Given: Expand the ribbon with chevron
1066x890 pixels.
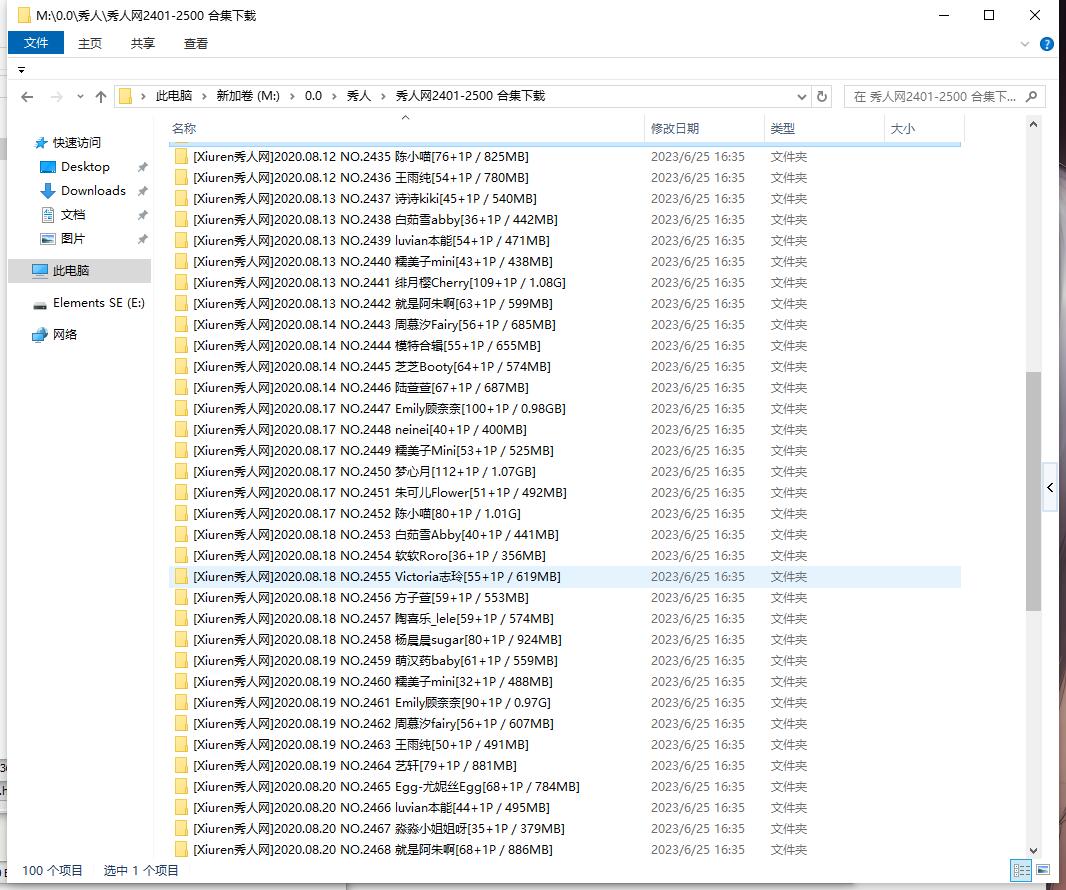Looking at the screenshot, I should pyautogui.click(x=1025, y=44).
